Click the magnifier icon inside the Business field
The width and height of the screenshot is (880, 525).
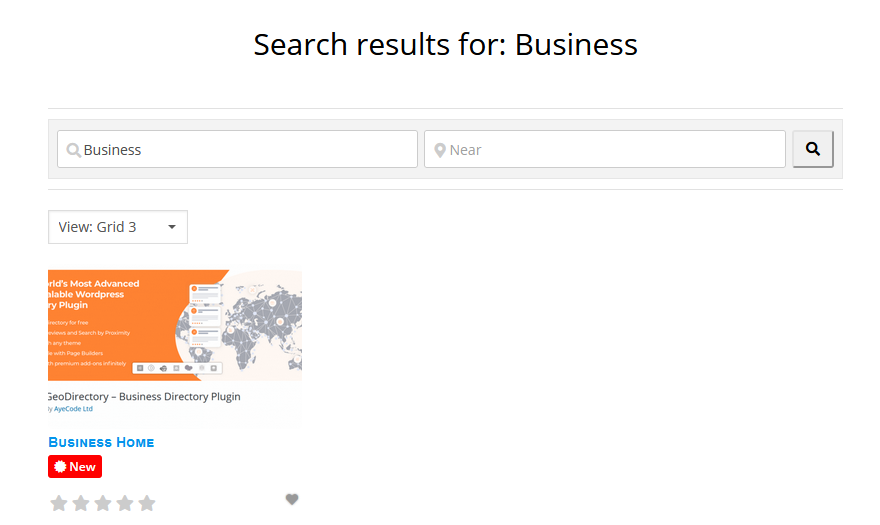coord(73,150)
